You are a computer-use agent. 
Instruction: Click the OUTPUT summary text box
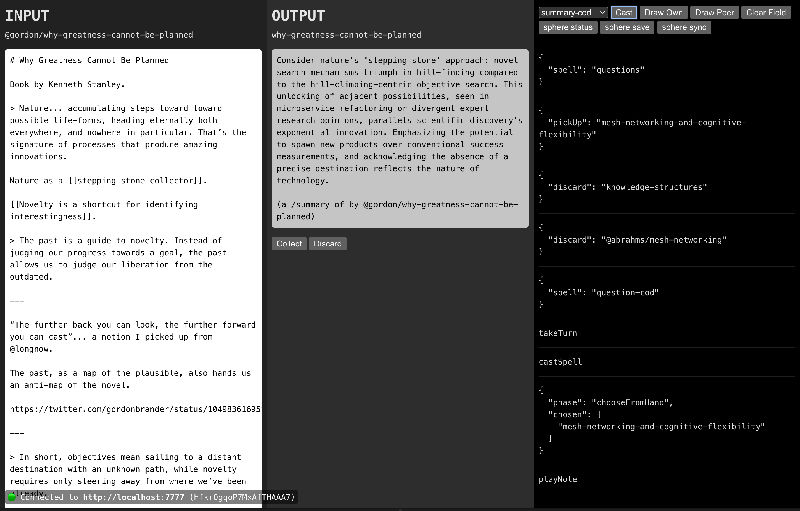(x=400, y=138)
